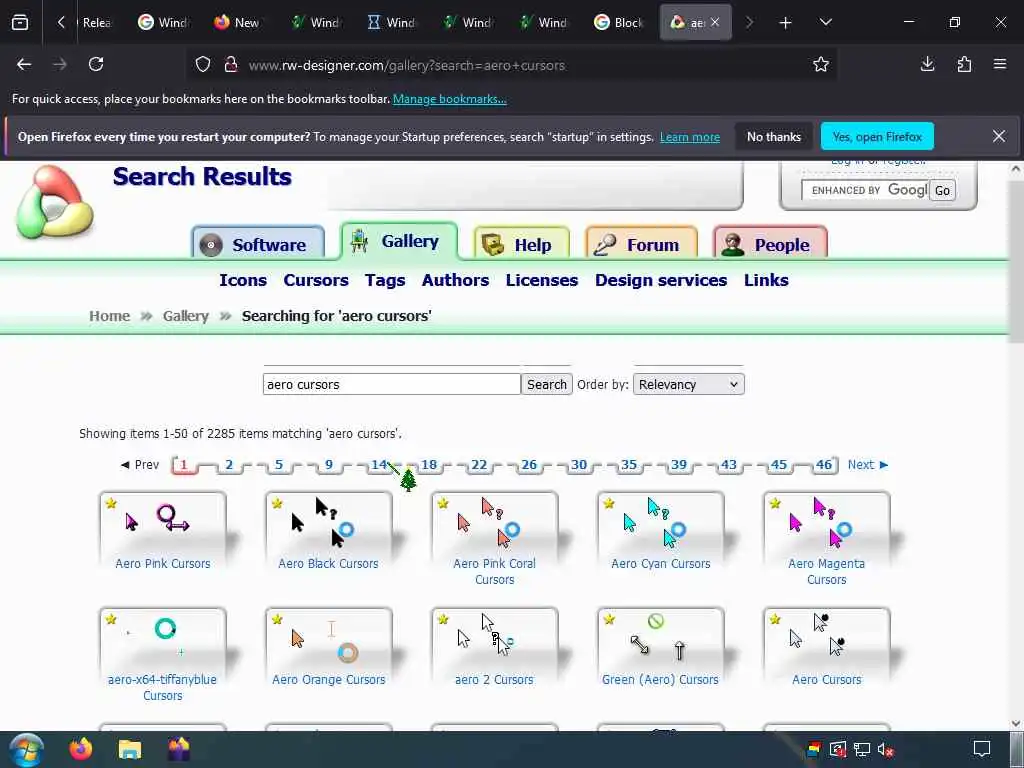This screenshot has height=768, width=1024.
Task: Dismiss the startup notification bar
Action: tap(999, 136)
